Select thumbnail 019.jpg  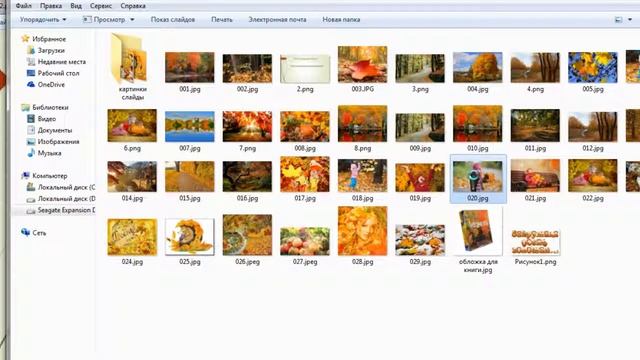pyautogui.click(x=420, y=177)
